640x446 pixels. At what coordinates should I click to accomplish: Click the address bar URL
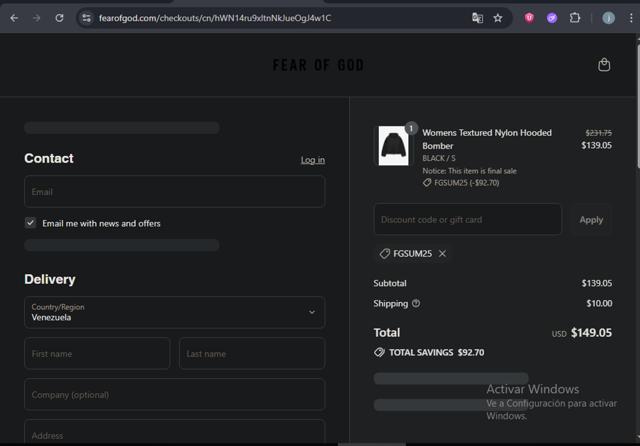tap(215, 18)
